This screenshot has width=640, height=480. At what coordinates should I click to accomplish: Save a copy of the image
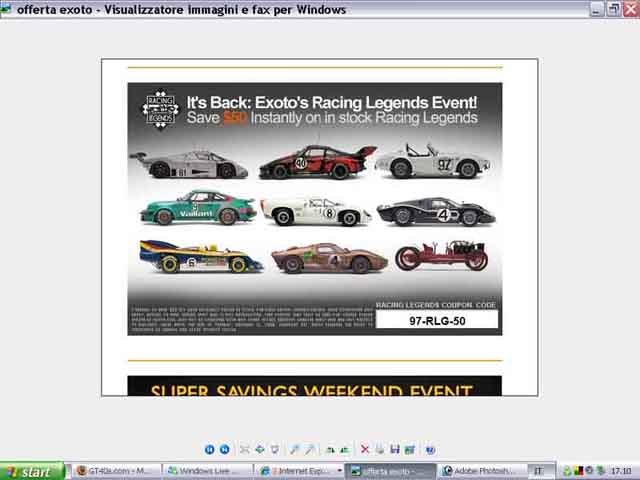(395, 449)
